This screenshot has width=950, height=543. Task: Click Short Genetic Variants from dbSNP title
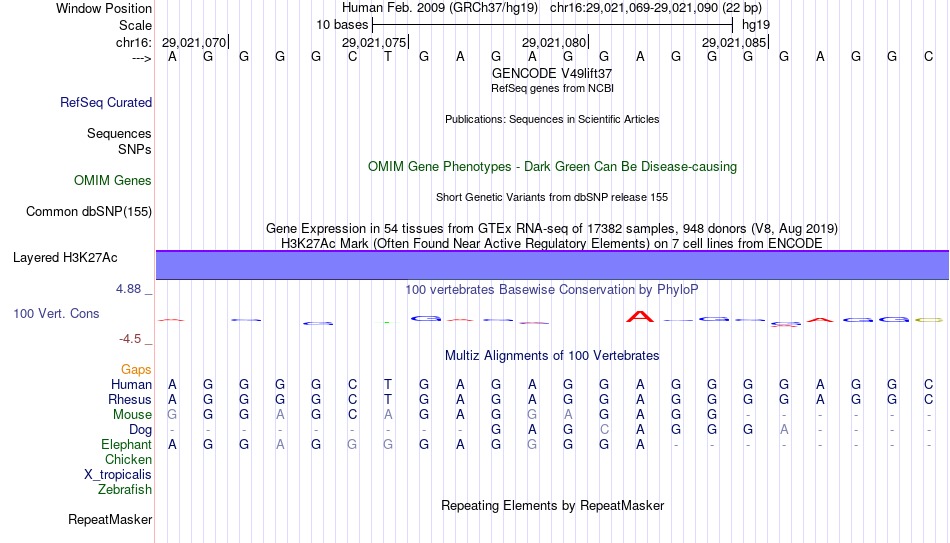coord(552,198)
